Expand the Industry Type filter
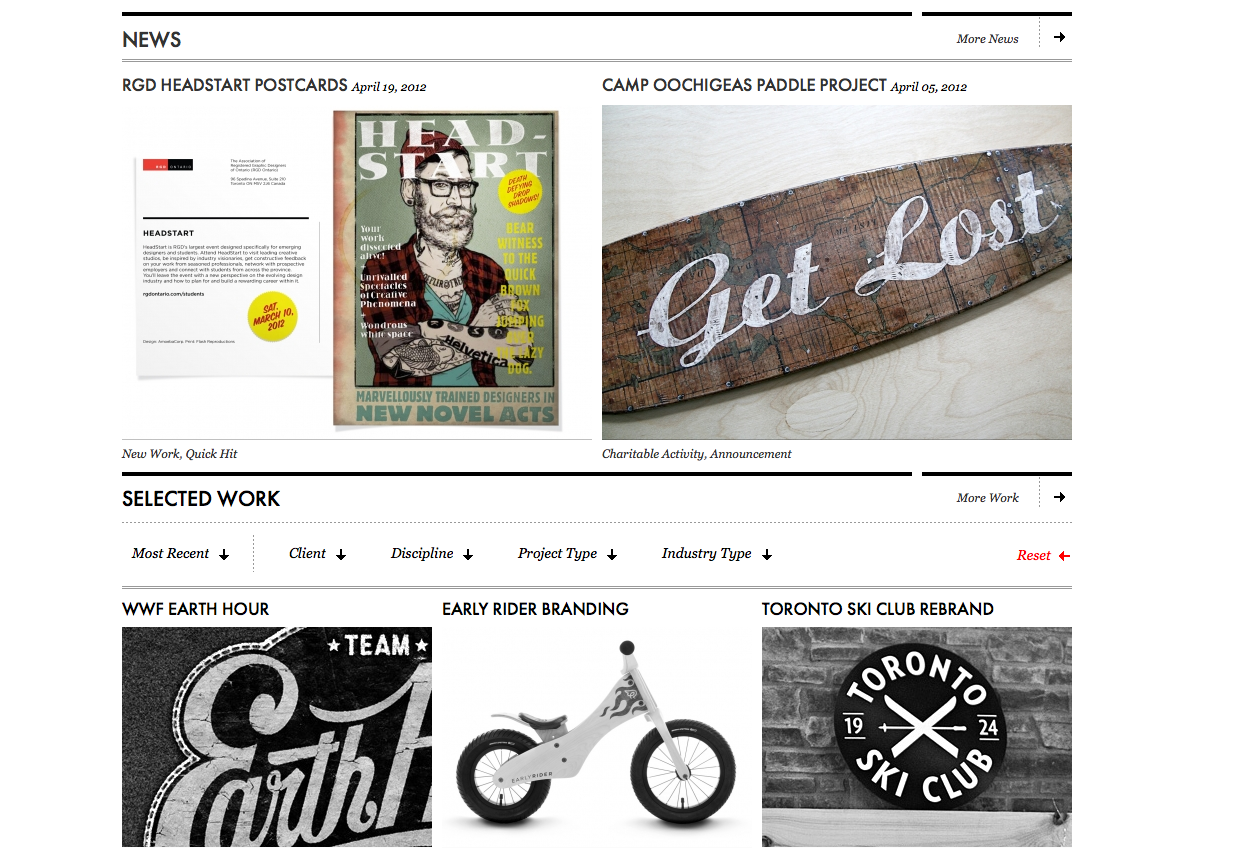The image size is (1242, 849). (717, 554)
